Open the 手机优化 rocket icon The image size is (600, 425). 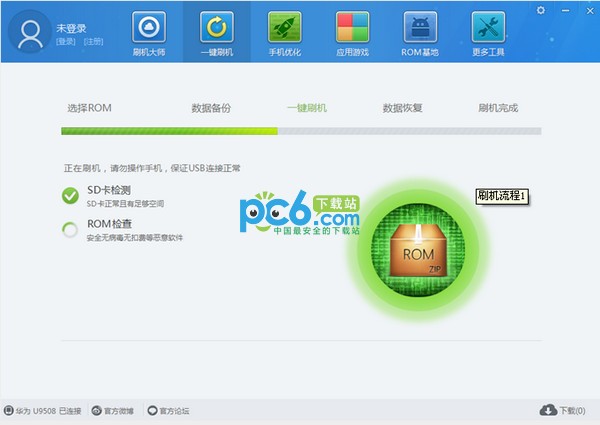(284, 27)
